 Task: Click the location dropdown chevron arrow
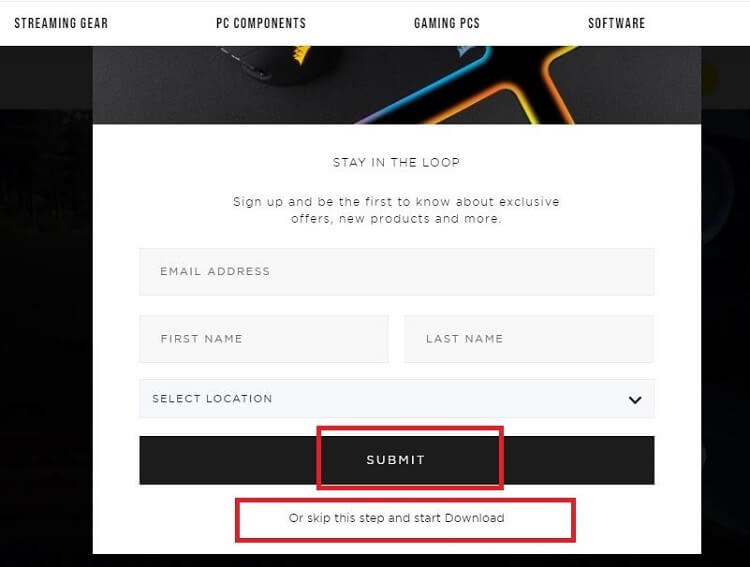pos(634,399)
